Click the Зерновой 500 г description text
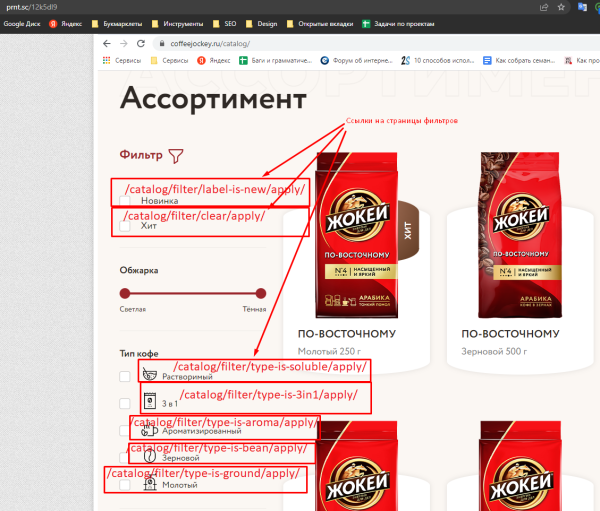Screen dimensions: 600x511 [x=494, y=351]
